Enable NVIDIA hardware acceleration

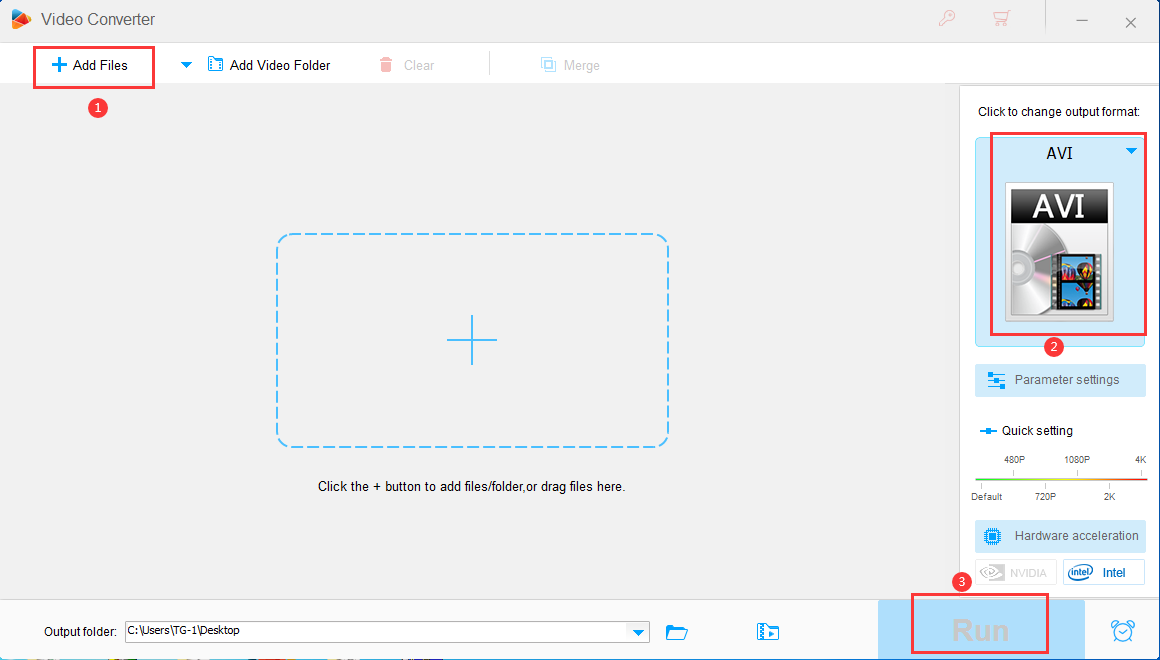pos(1015,573)
